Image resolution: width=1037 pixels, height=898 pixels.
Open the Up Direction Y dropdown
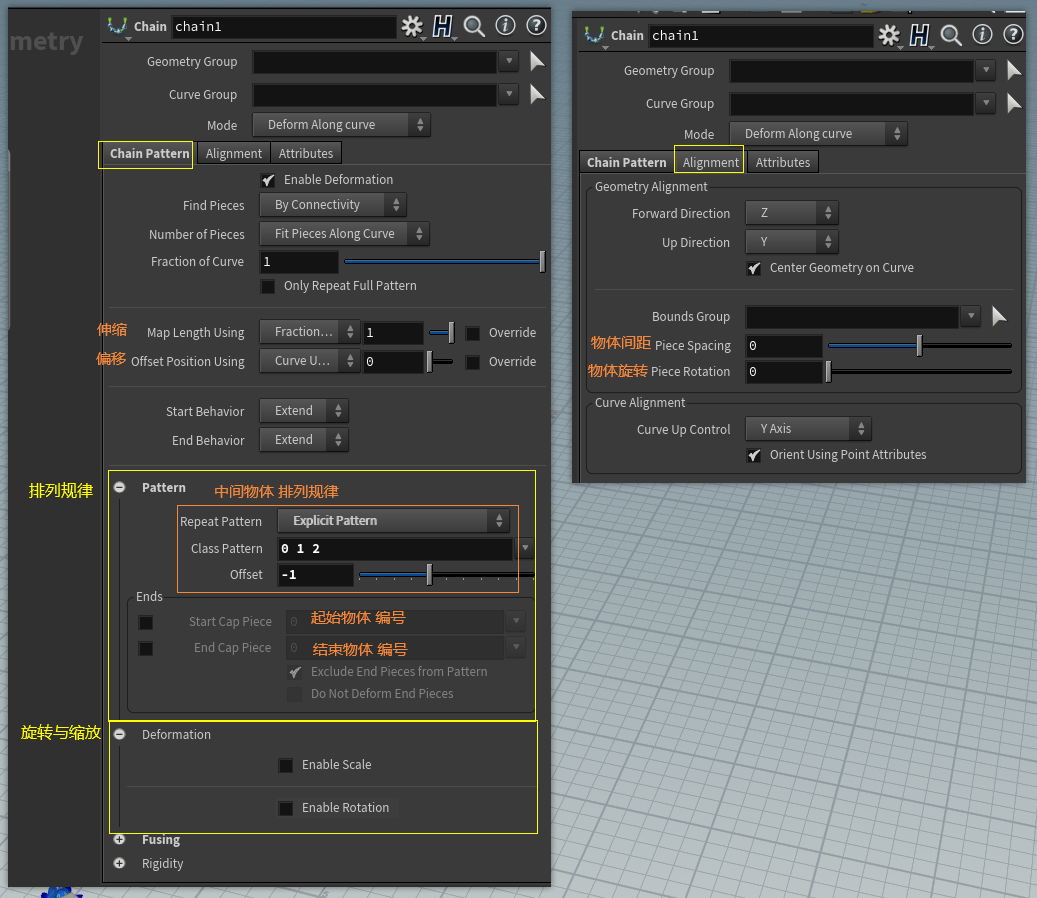[792, 241]
